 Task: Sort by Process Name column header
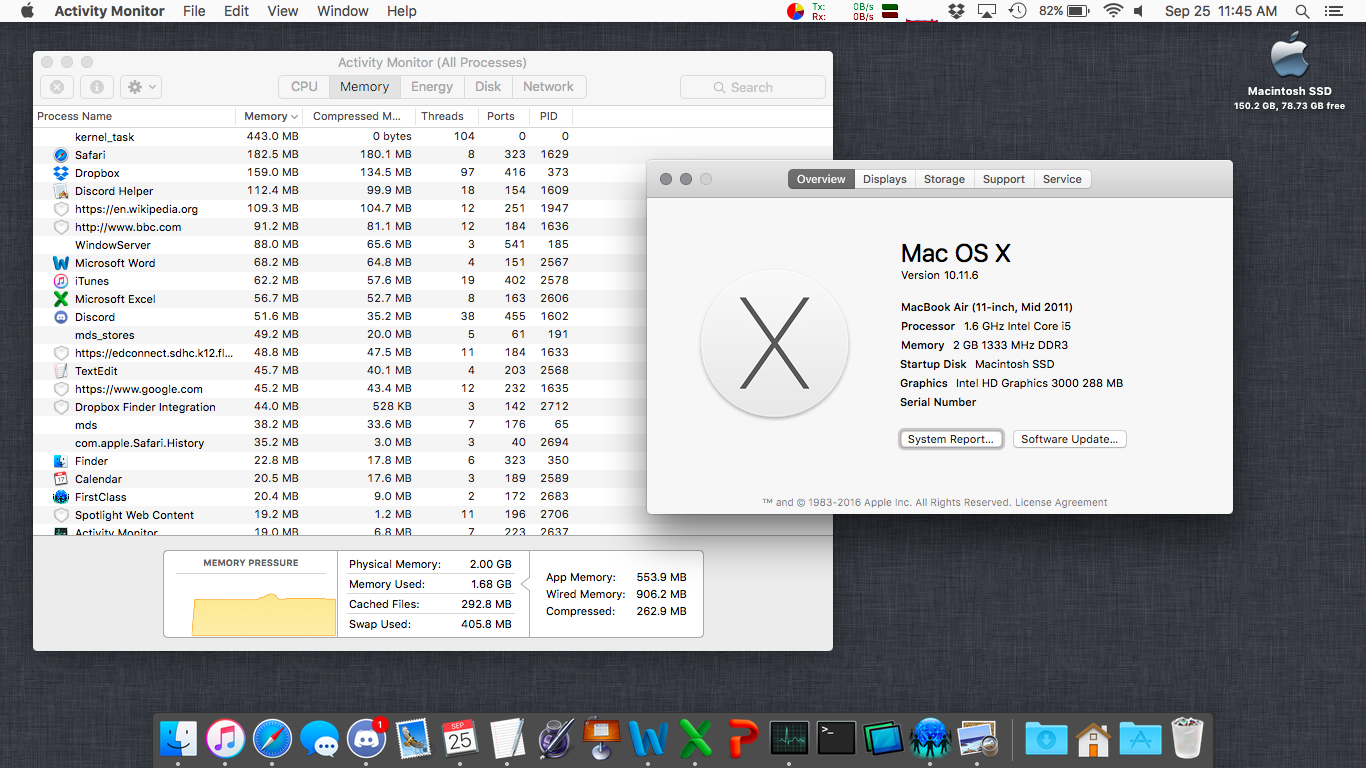pos(135,116)
